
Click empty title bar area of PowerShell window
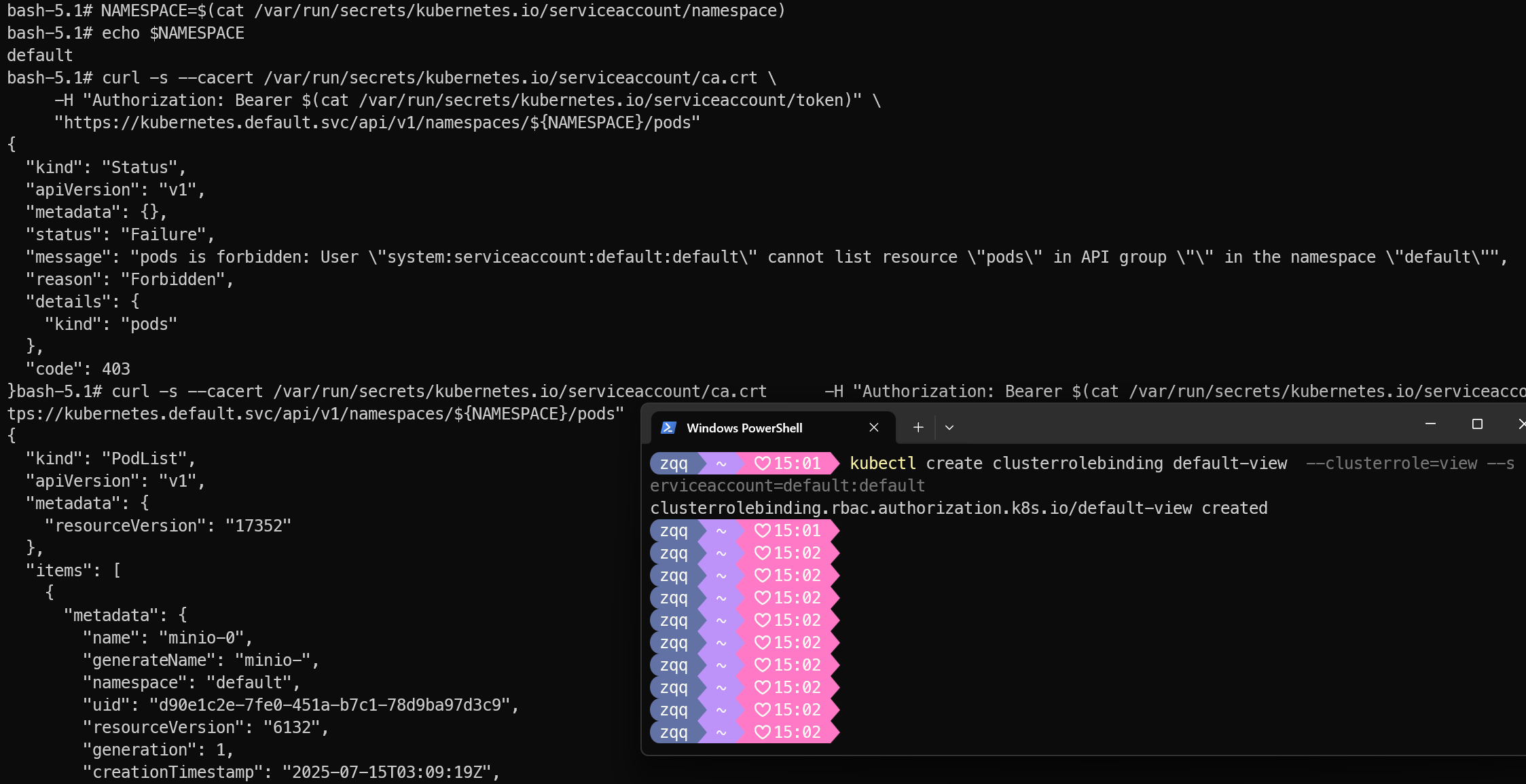click(1188, 427)
